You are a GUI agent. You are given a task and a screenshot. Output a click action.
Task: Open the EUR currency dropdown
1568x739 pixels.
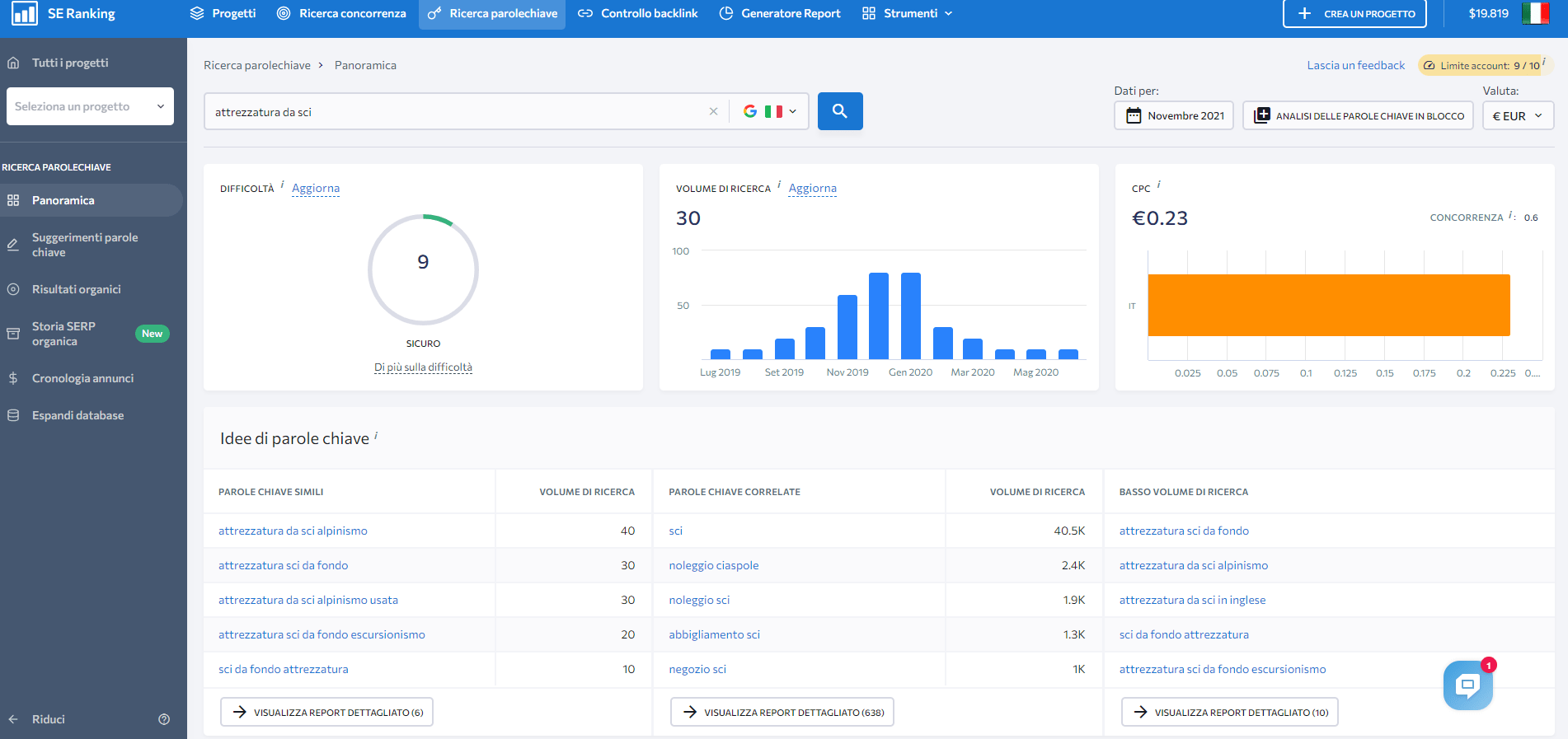click(x=1518, y=115)
